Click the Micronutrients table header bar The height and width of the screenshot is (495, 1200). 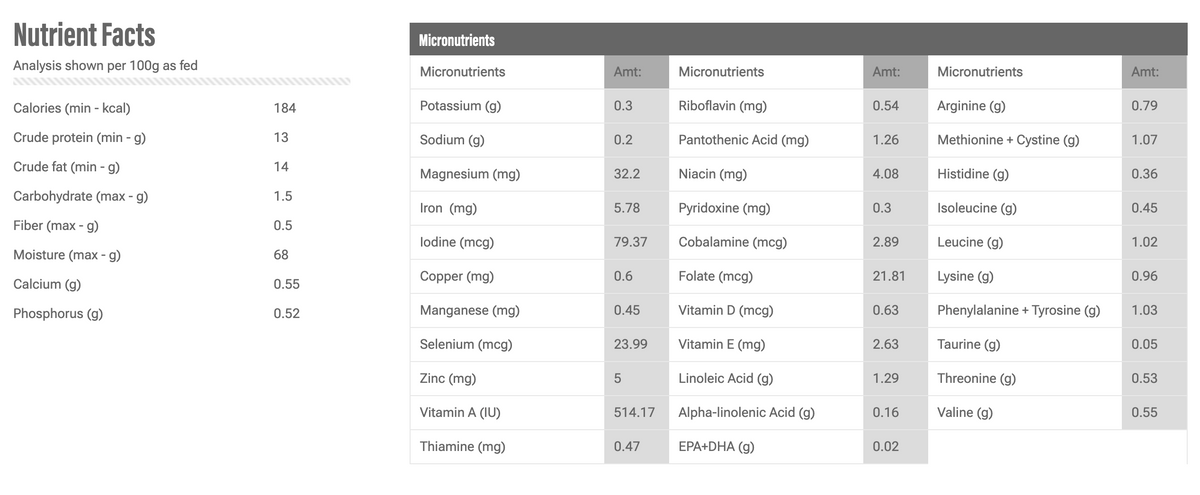pos(799,39)
